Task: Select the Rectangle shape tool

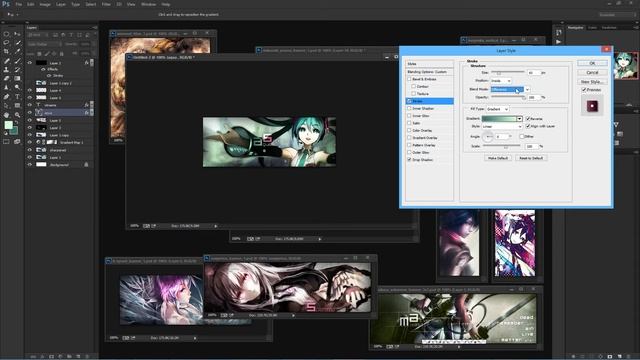Action: click(x=17, y=106)
